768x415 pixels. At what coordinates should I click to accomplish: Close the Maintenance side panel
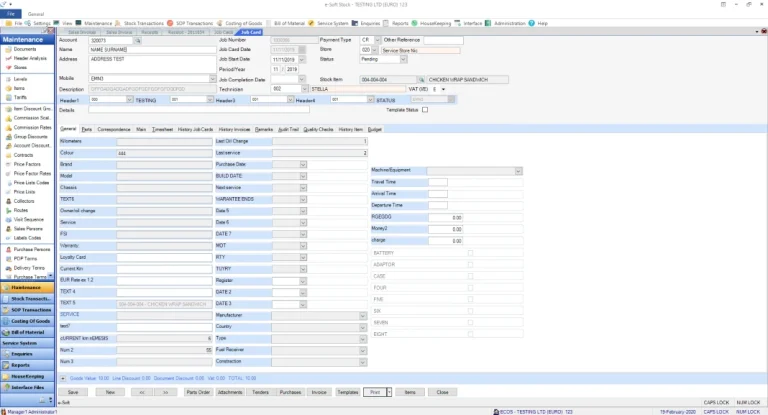pos(51,31)
